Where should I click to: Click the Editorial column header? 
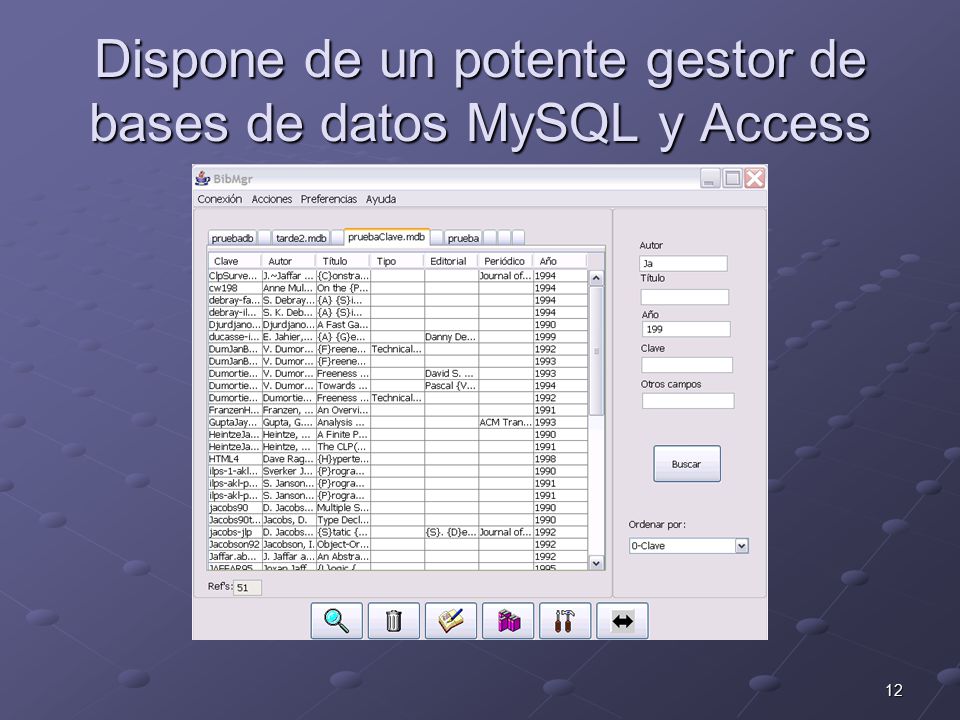[451, 261]
